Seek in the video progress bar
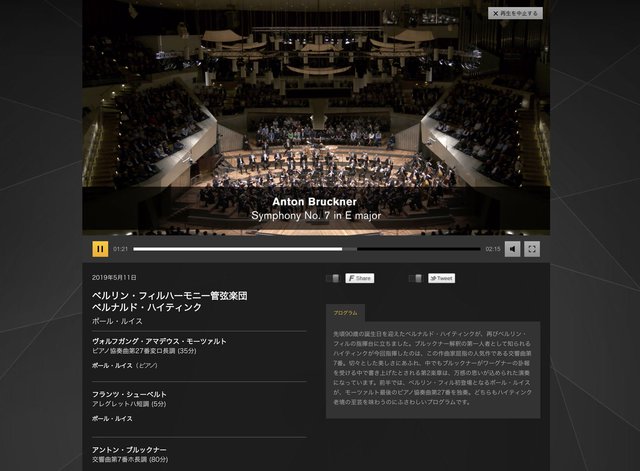 click(x=307, y=249)
